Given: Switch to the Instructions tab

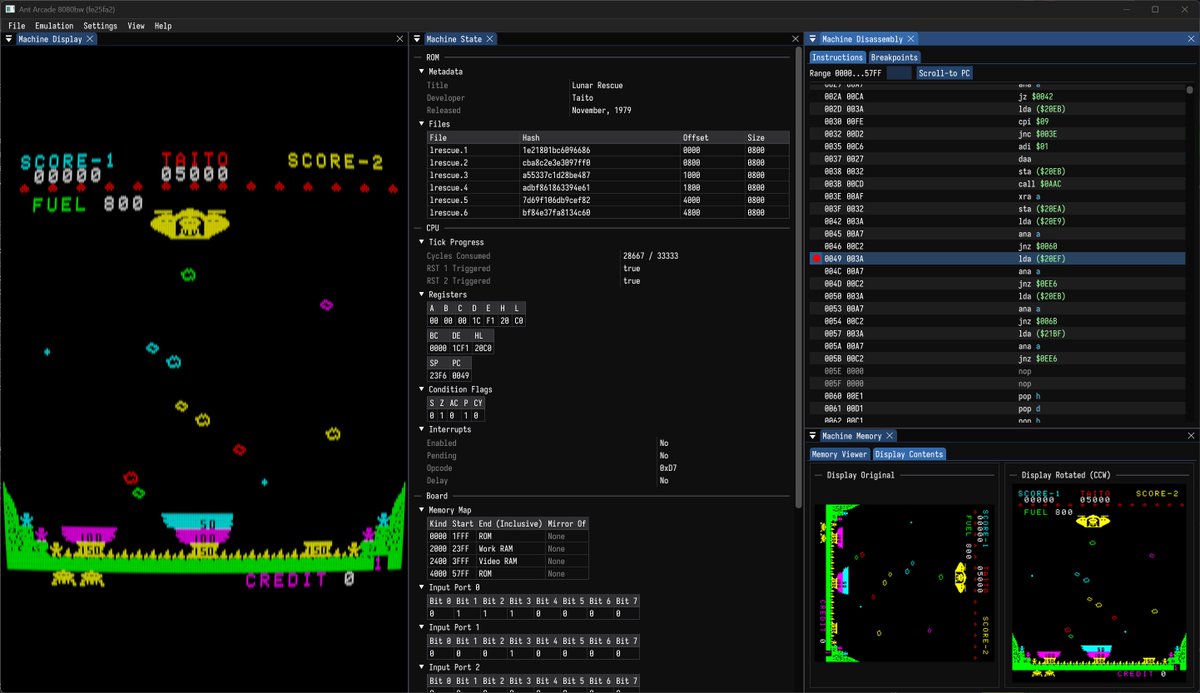Looking at the screenshot, I should (x=837, y=57).
